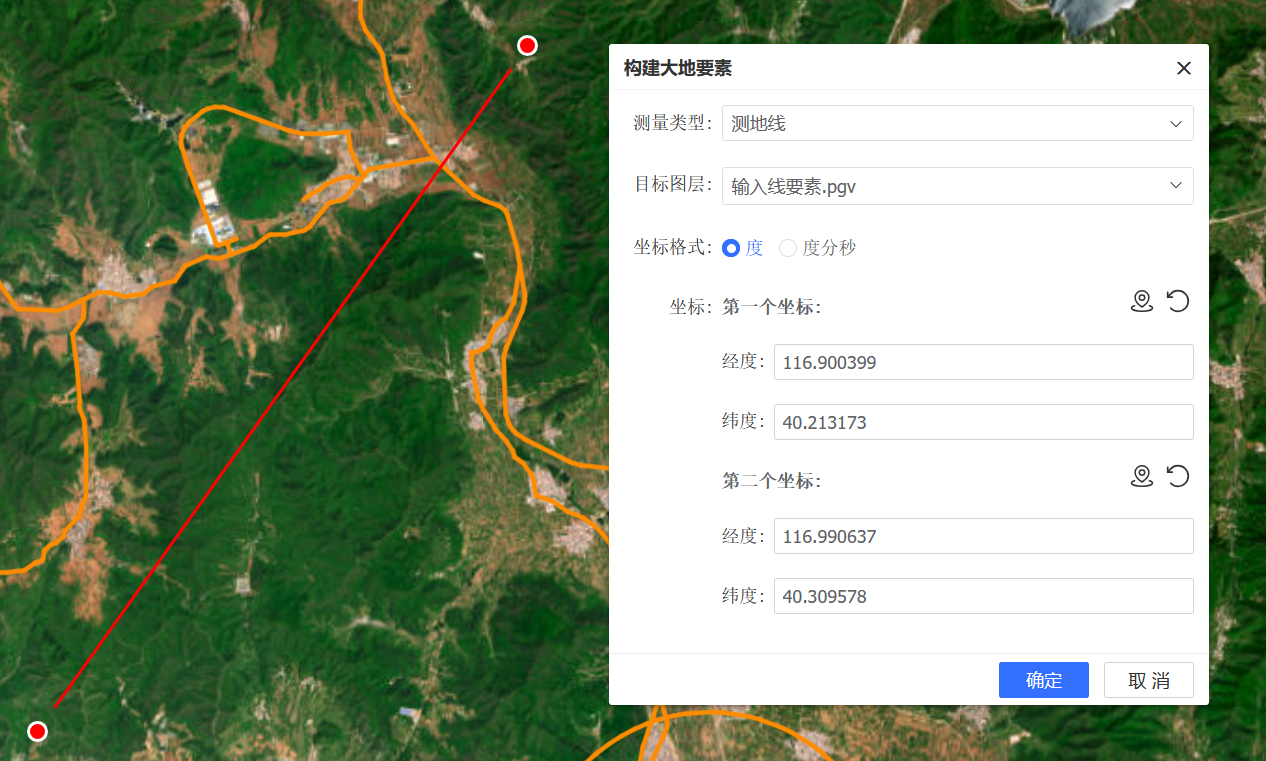
Task: Click the first 纬度 field 40.213173
Action: point(983,422)
